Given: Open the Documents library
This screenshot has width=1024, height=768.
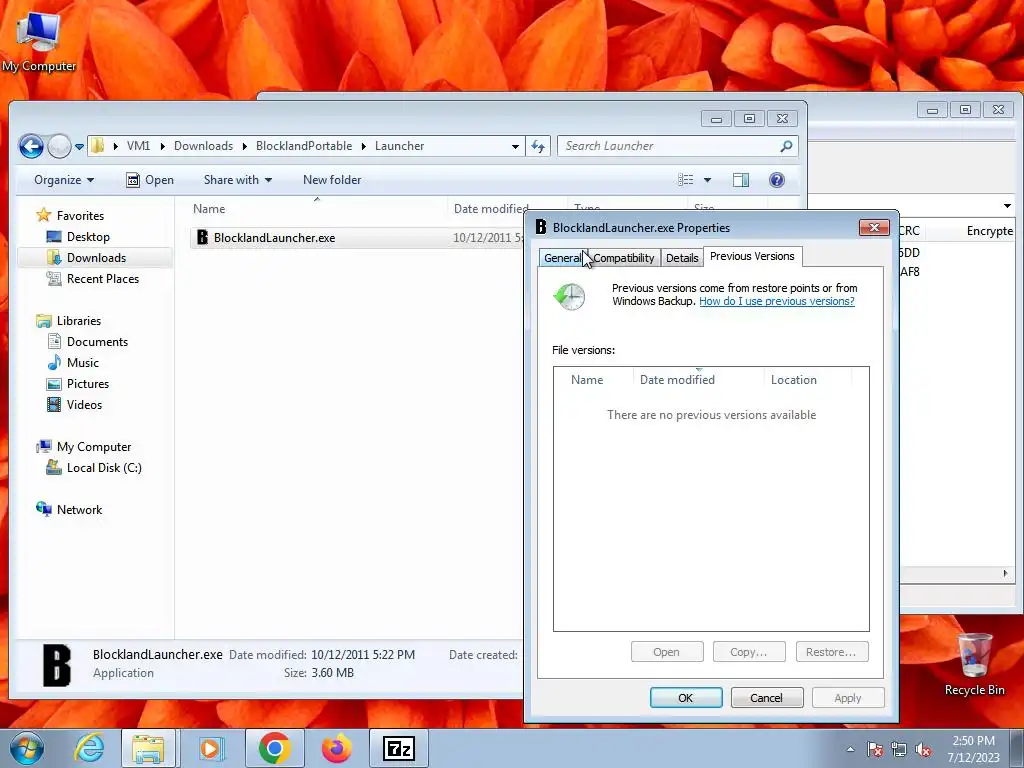Looking at the screenshot, I should [x=97, y=342].
